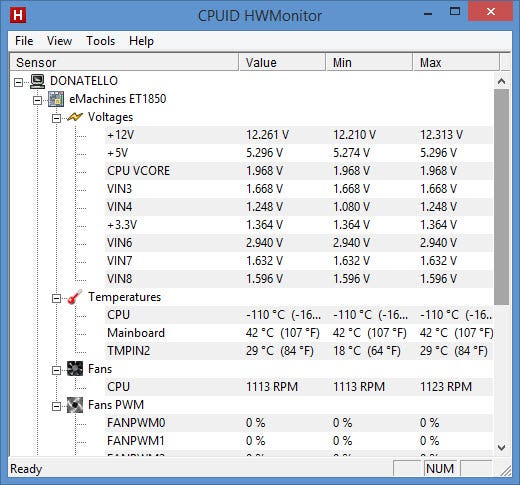
Task: Click the Fans category fan icon
Action: (x=75, y=369)
